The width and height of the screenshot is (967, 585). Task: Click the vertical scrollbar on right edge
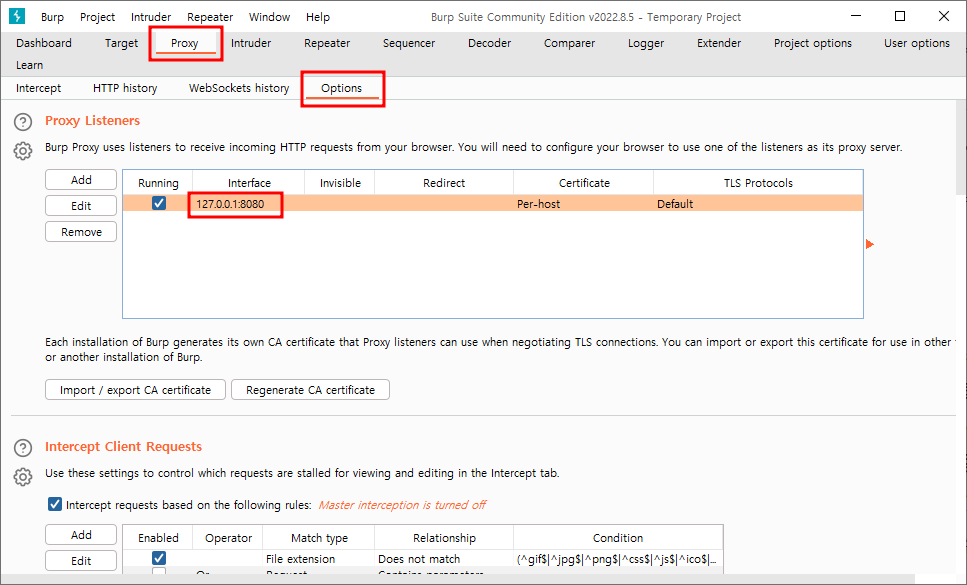(x=961, y=148)
